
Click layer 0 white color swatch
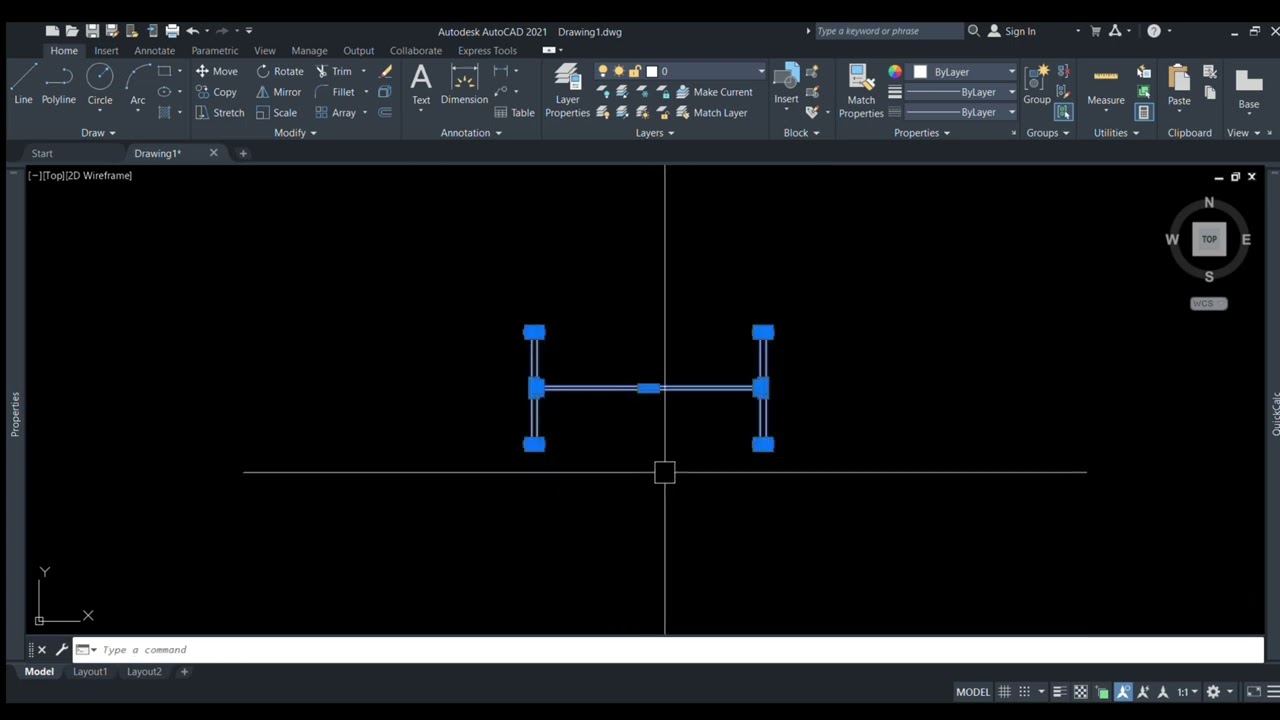pyautogui.click(x=652, y=71)
